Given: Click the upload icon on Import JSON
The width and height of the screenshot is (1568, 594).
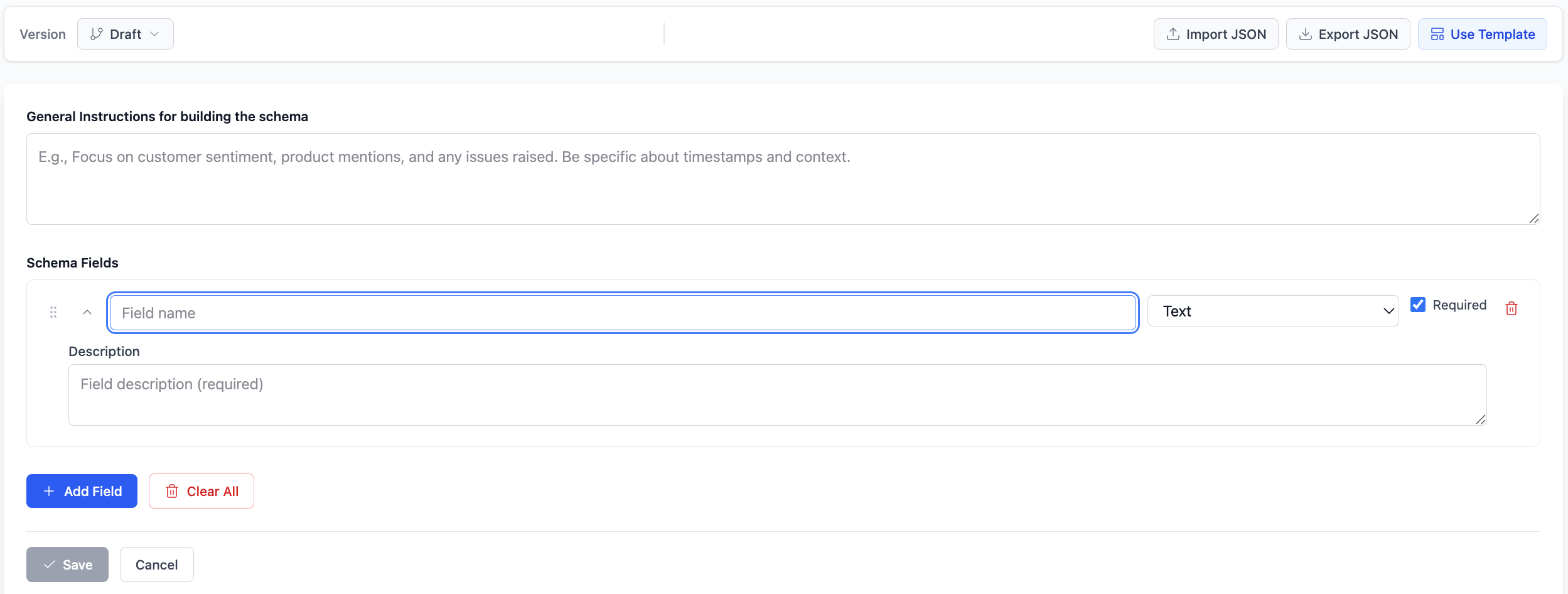Looking at the screenshot, I should [x=1173, y=34].
